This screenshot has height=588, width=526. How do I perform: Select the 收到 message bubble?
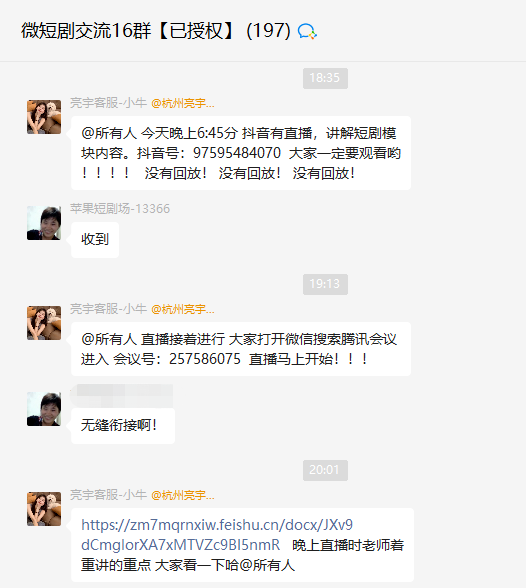pos(95,240)
